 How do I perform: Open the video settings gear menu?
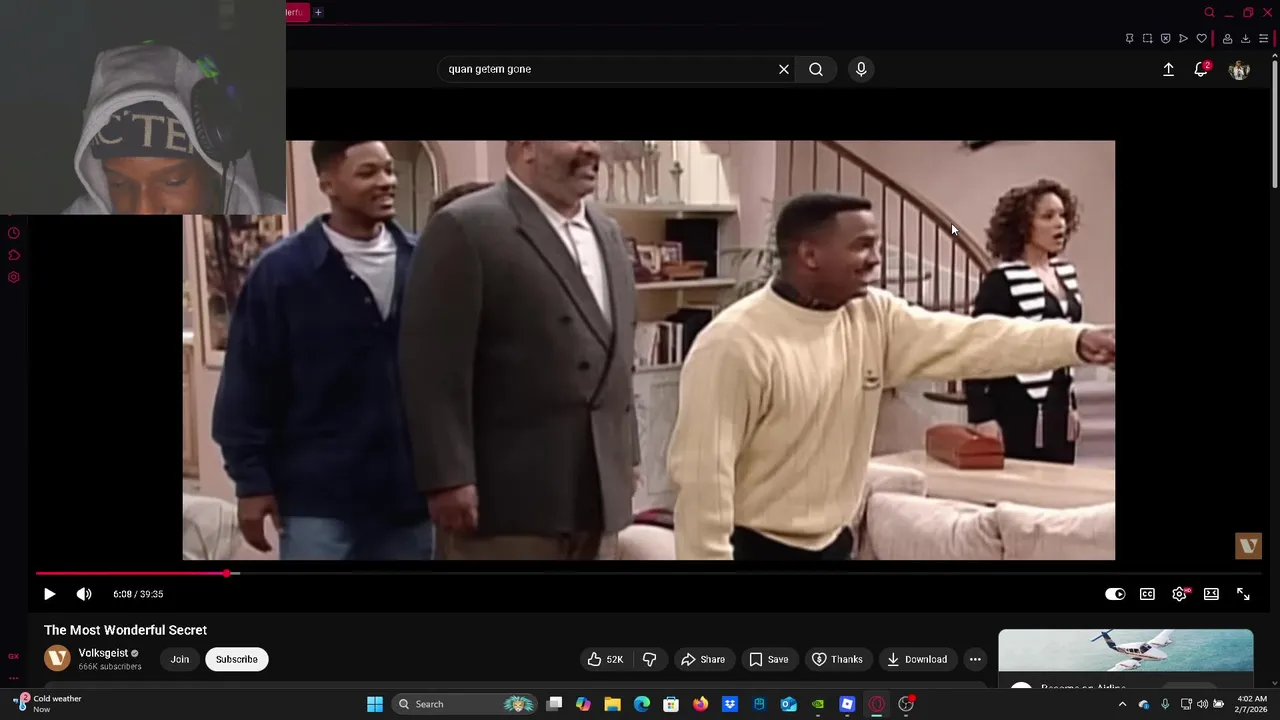point(1179,594)
